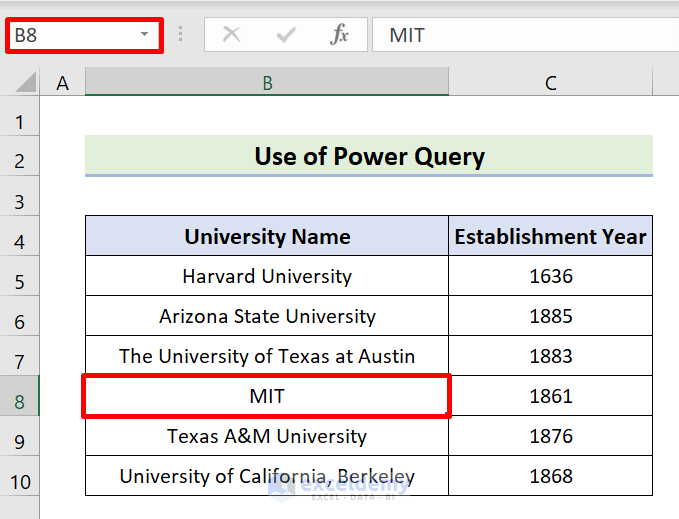Select the University of California, Berkeley cell

click(267, 477)
